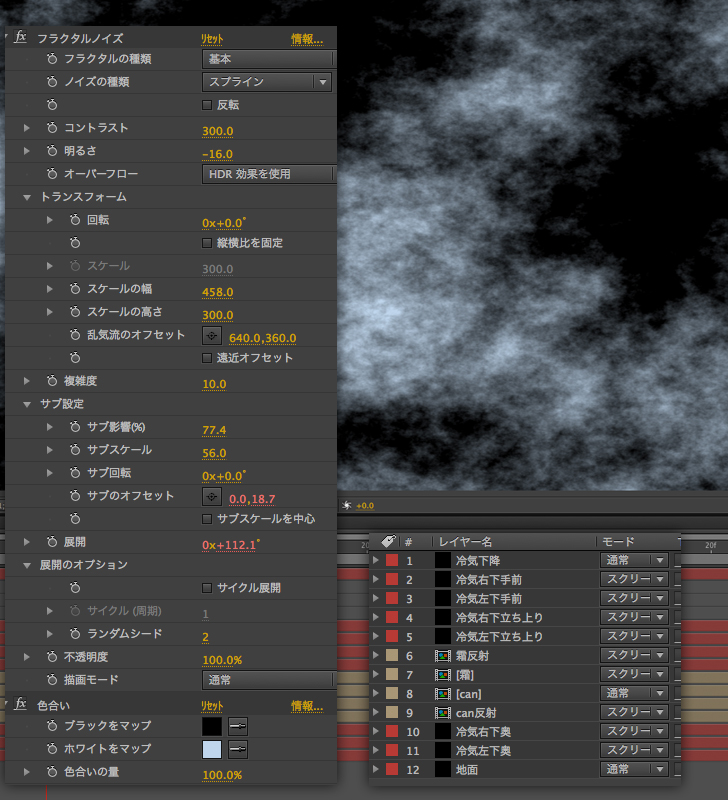Click the モード column header
The height and width of the screenshot is (800, 728).
[x=618, y=541]
